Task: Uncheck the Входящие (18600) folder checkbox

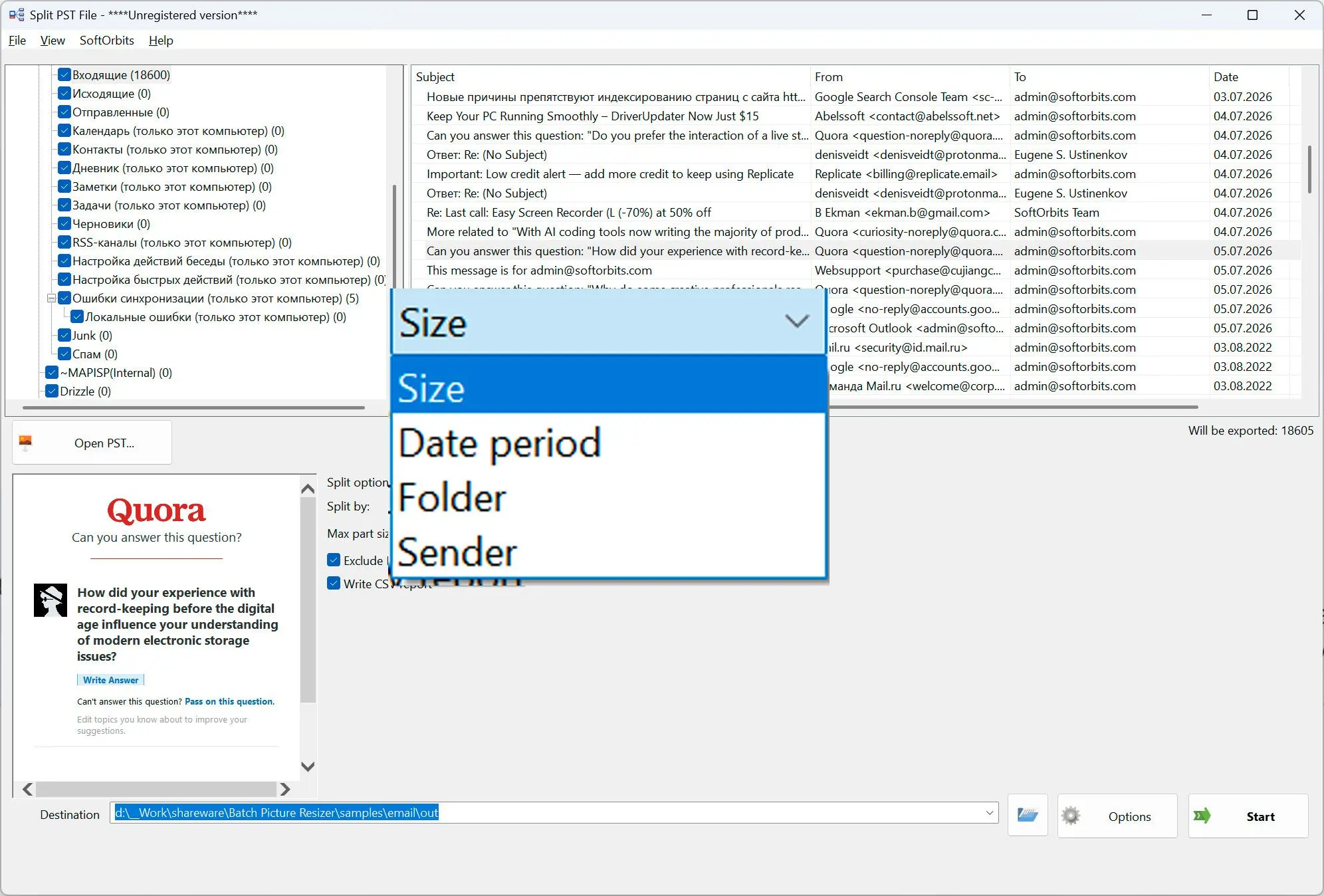Action: tap(64, 74)
